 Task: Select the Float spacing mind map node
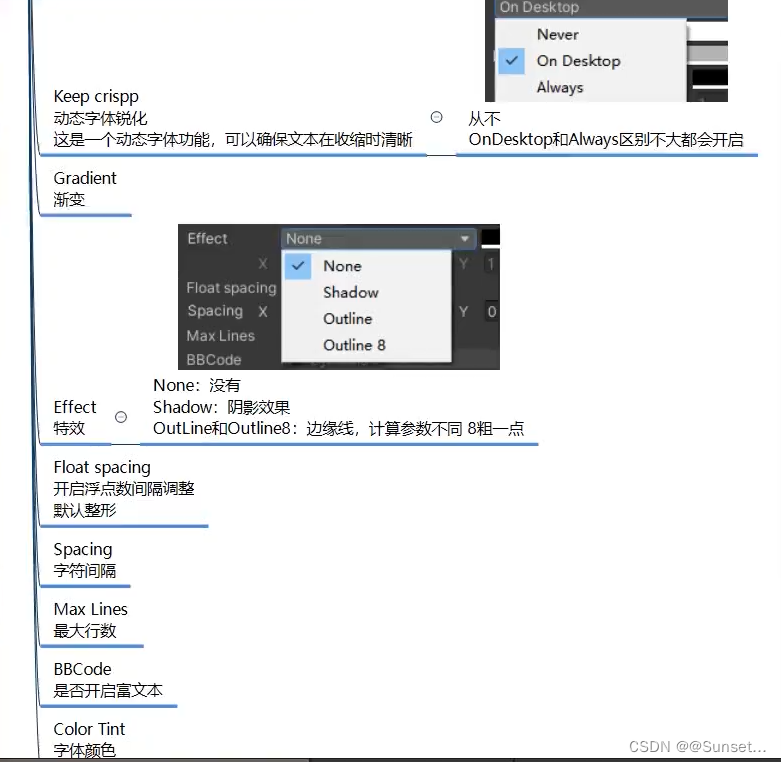pos(124,489)
